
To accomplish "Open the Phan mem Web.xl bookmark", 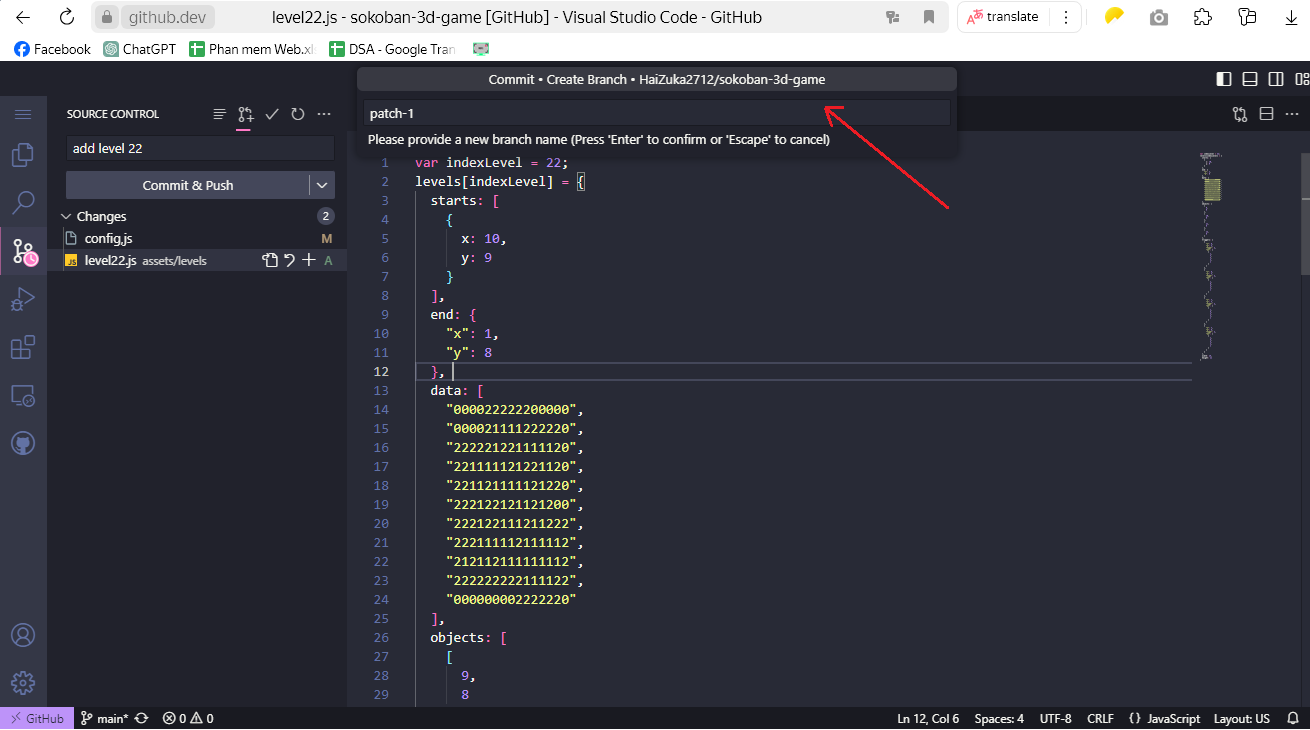I will (x=254, y=49).
